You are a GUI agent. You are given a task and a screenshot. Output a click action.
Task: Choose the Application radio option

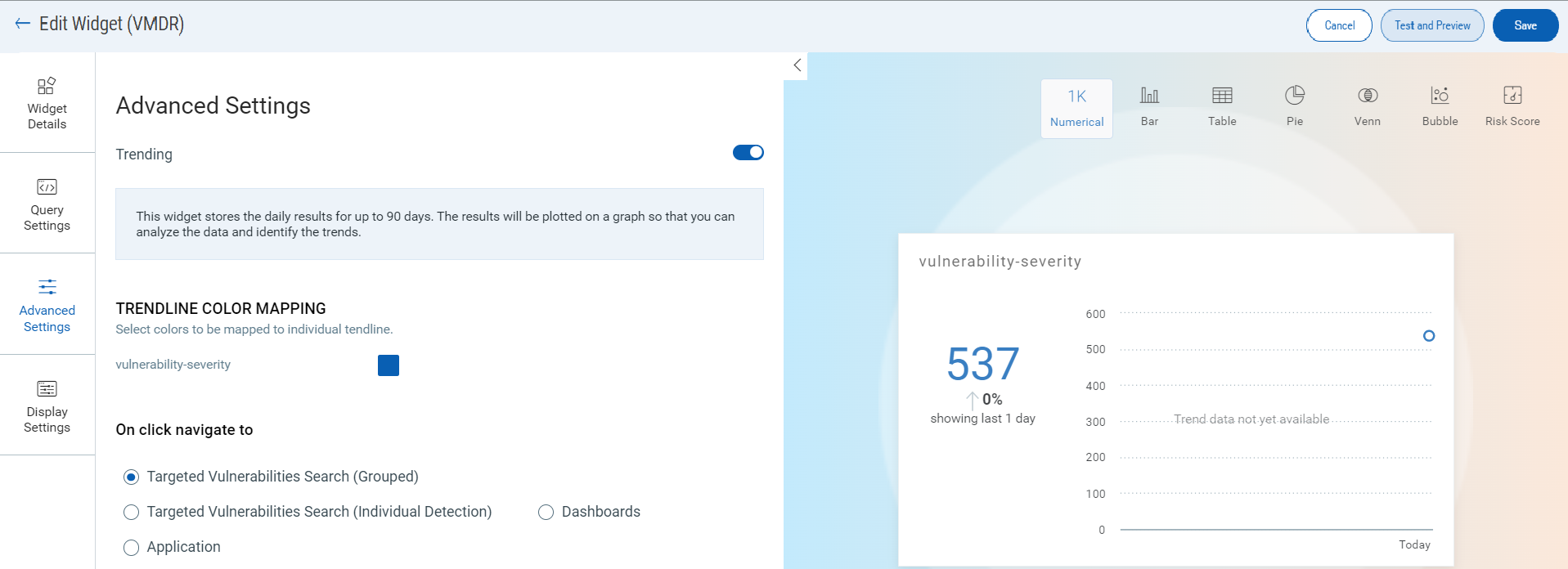pyautogui.click(x=131, y=548)
